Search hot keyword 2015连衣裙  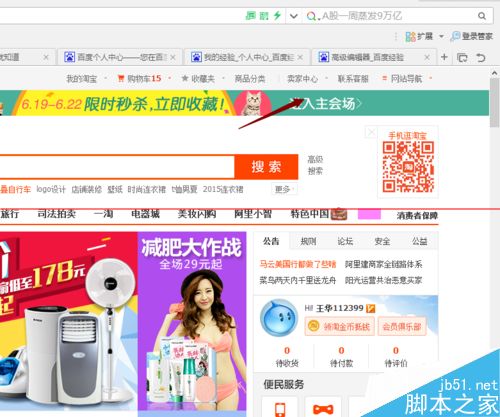point(223,189)
